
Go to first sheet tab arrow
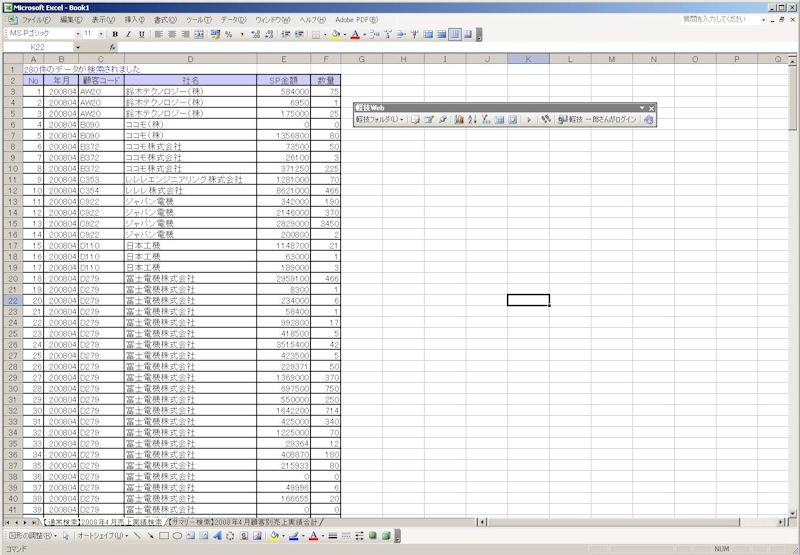coord(8,523)
